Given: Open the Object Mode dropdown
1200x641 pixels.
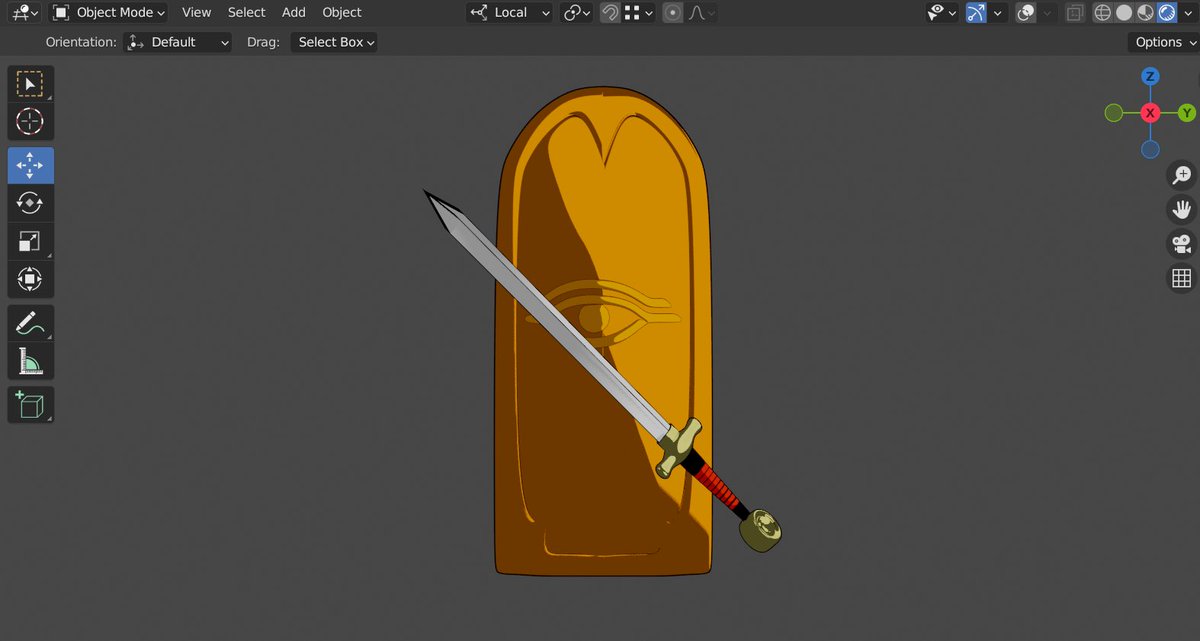Looking at the screenshot, I should 108,12.
